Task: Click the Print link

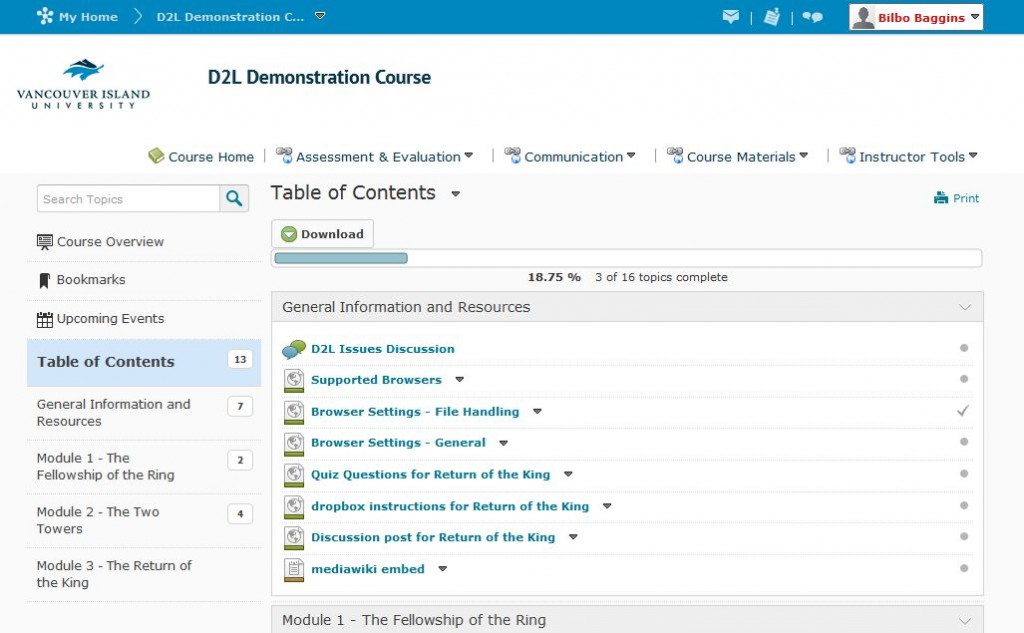Action: pos(965,199)
